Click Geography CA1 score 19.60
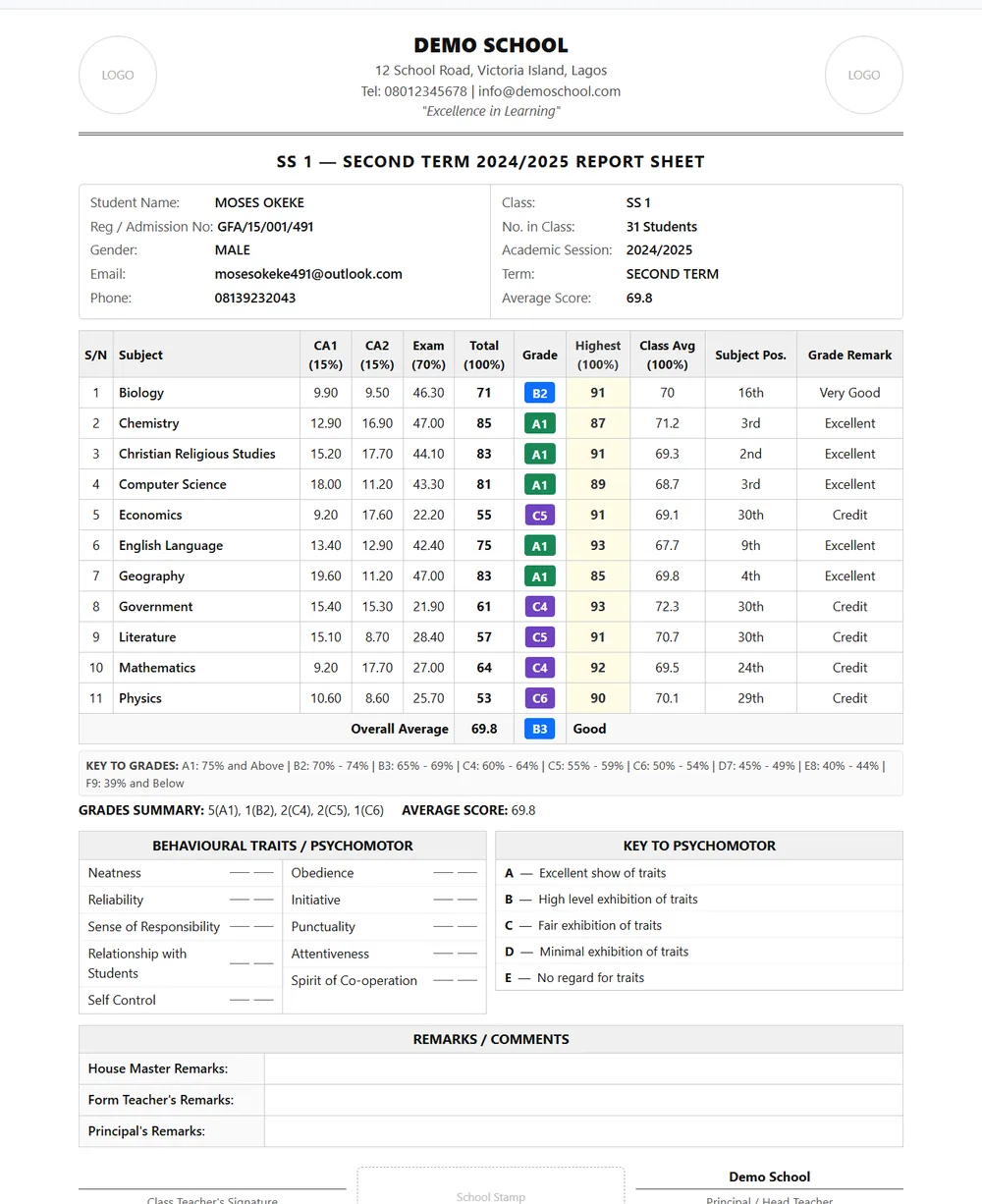The image size is (982, 1204). click(x=326, y=575)
